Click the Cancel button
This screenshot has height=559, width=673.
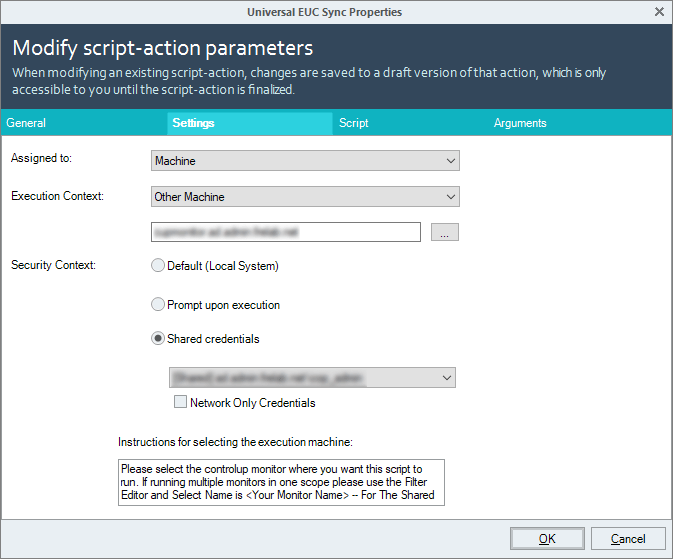tap(628, 538)
